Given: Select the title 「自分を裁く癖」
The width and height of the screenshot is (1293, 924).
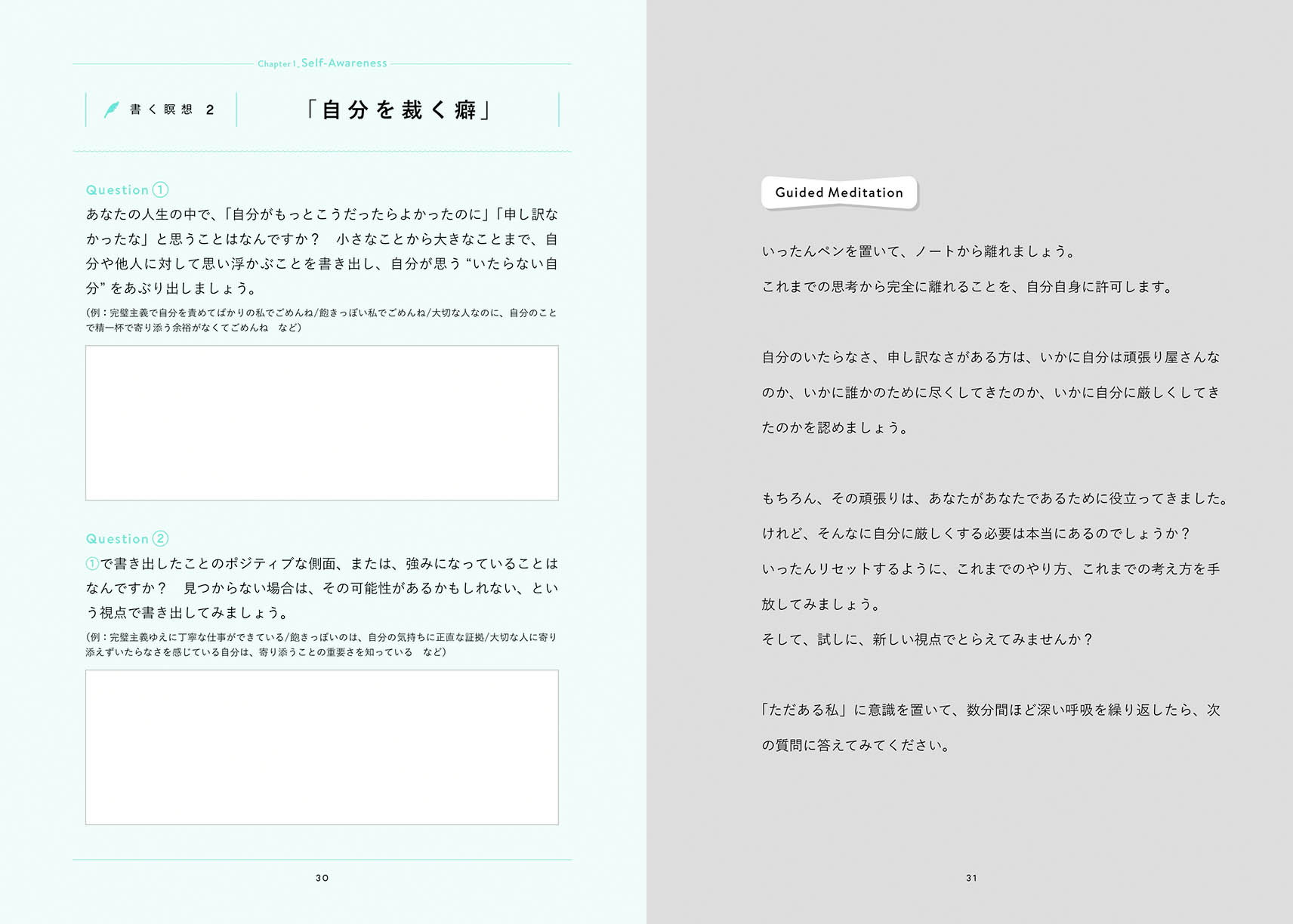Looking at the screenshot, I should pos(398,110).
